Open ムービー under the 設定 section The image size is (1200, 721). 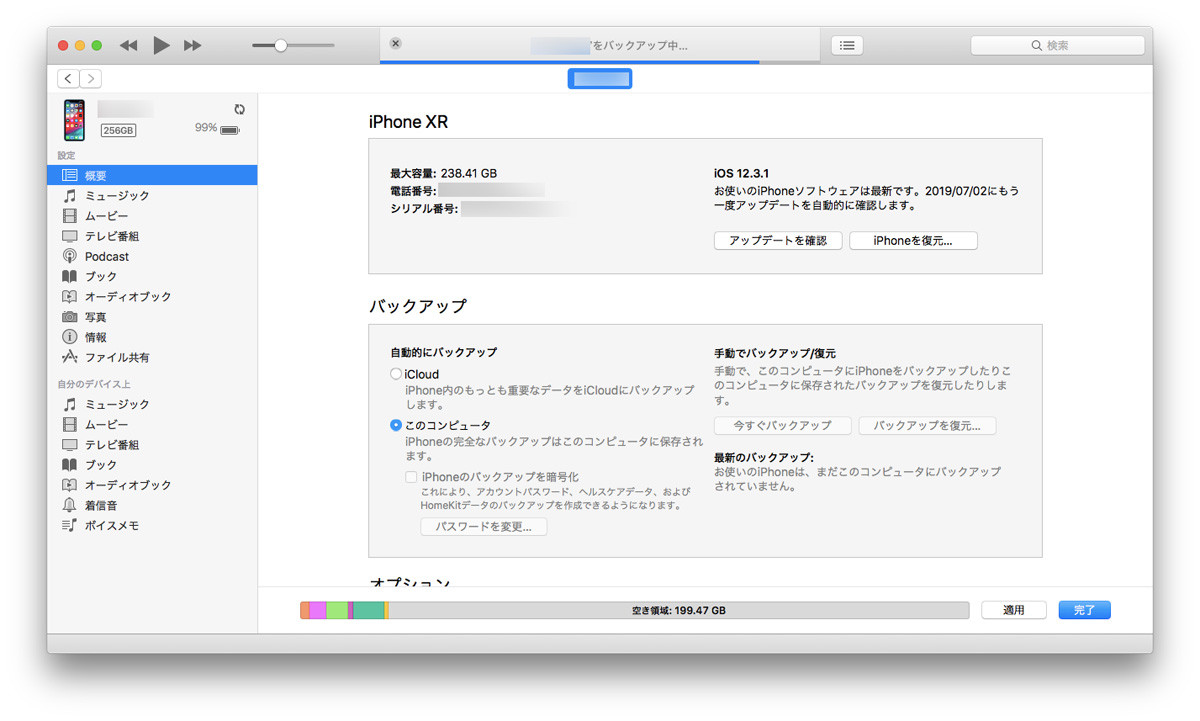[x=152, y=216]
